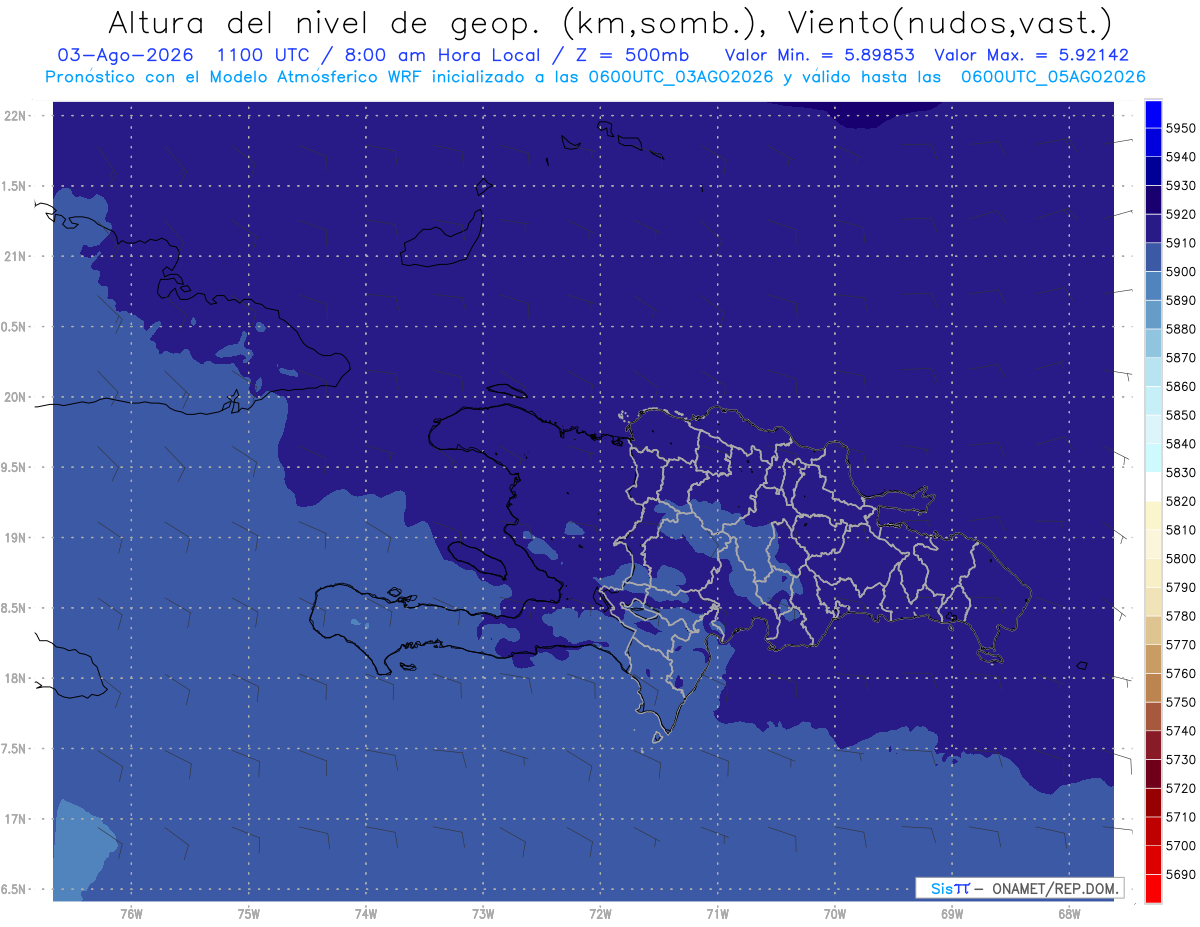Select the 'Valor Max. = 5.92142' readout
This screenshot has height=927, width=1200.
point(1031,55)
